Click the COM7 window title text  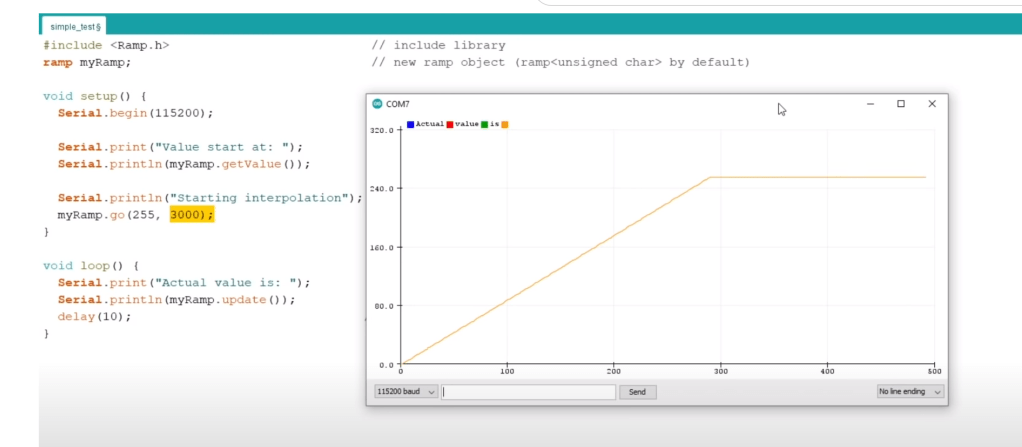[x=398, y=104]
